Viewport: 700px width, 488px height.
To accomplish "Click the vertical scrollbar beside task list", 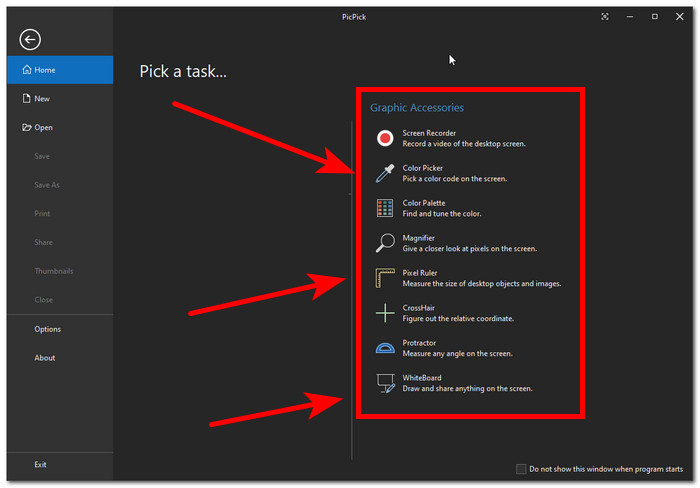I will coord(352,300).
